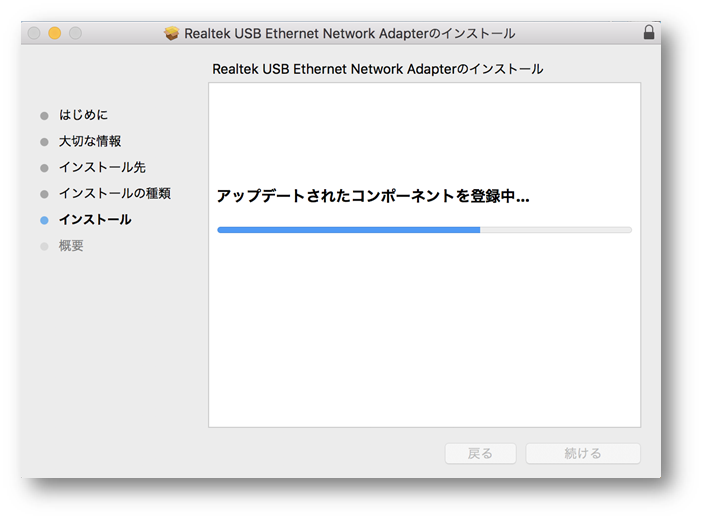Click the disabled close button in title bar
The width and height of the screenshot is (703, 520).
pyautogui.click(x=34, y=33)
